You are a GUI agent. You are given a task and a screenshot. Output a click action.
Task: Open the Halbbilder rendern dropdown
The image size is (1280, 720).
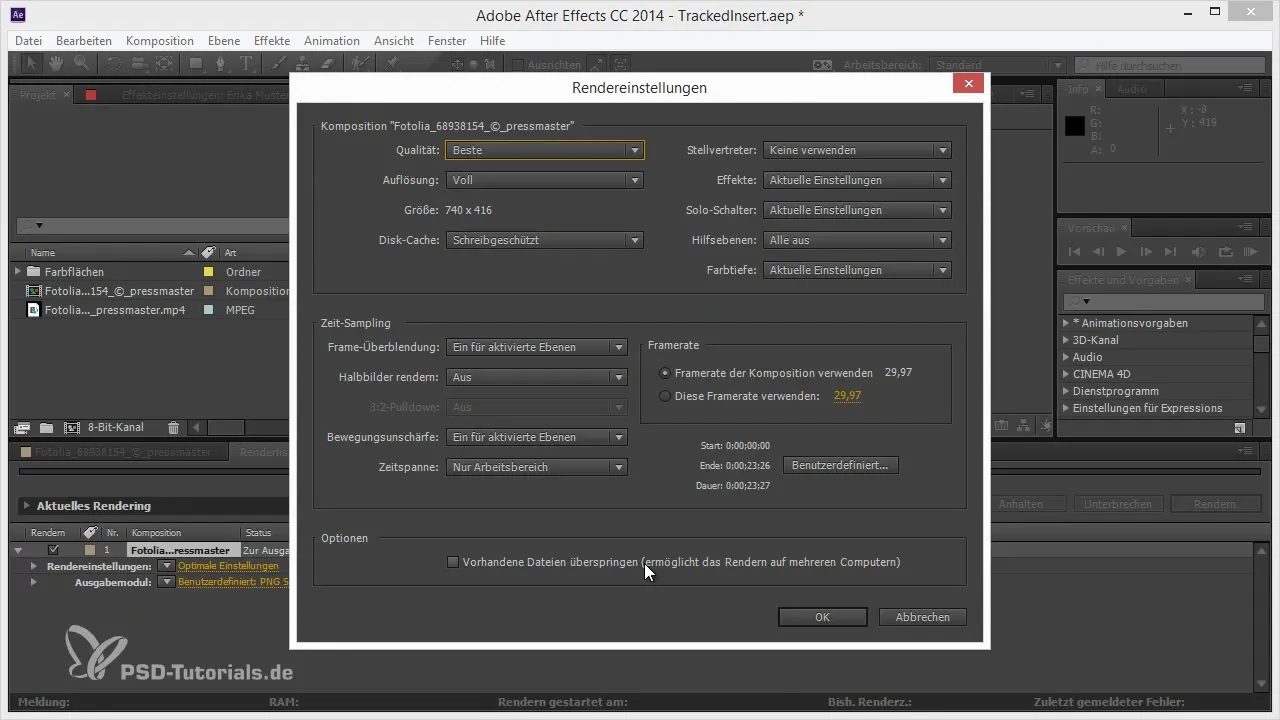point(537,377)
